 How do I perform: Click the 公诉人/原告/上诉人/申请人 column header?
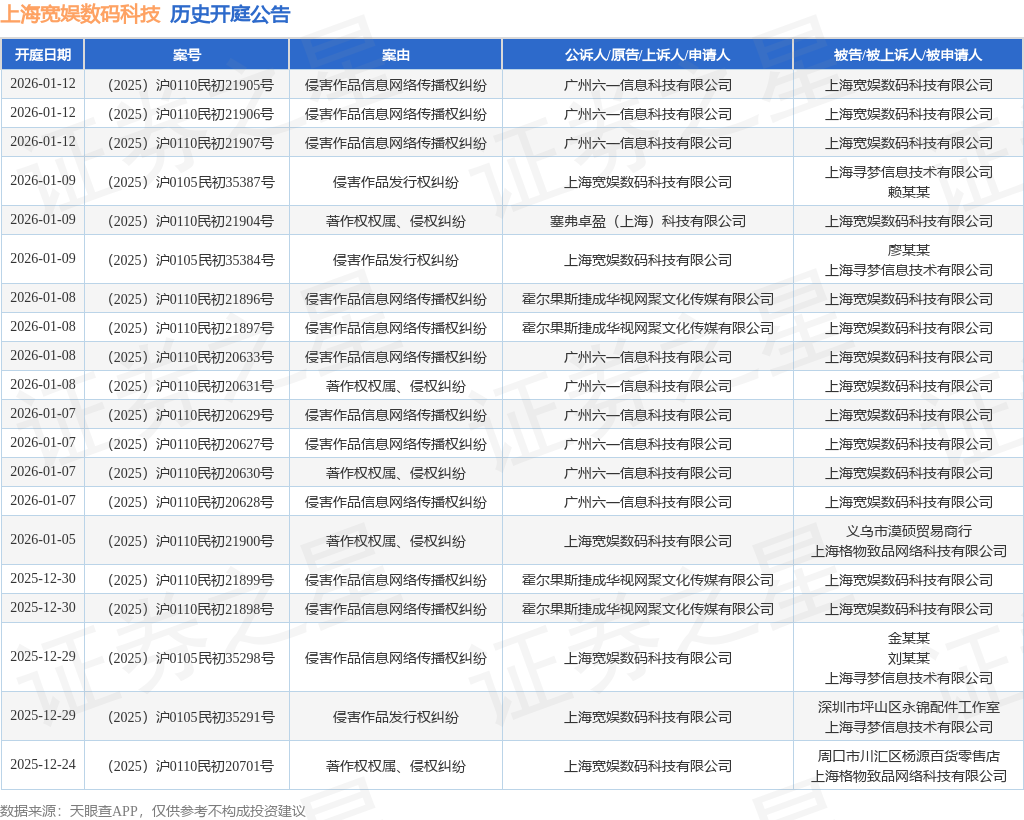pyautogui.click(x=648, y=55)
